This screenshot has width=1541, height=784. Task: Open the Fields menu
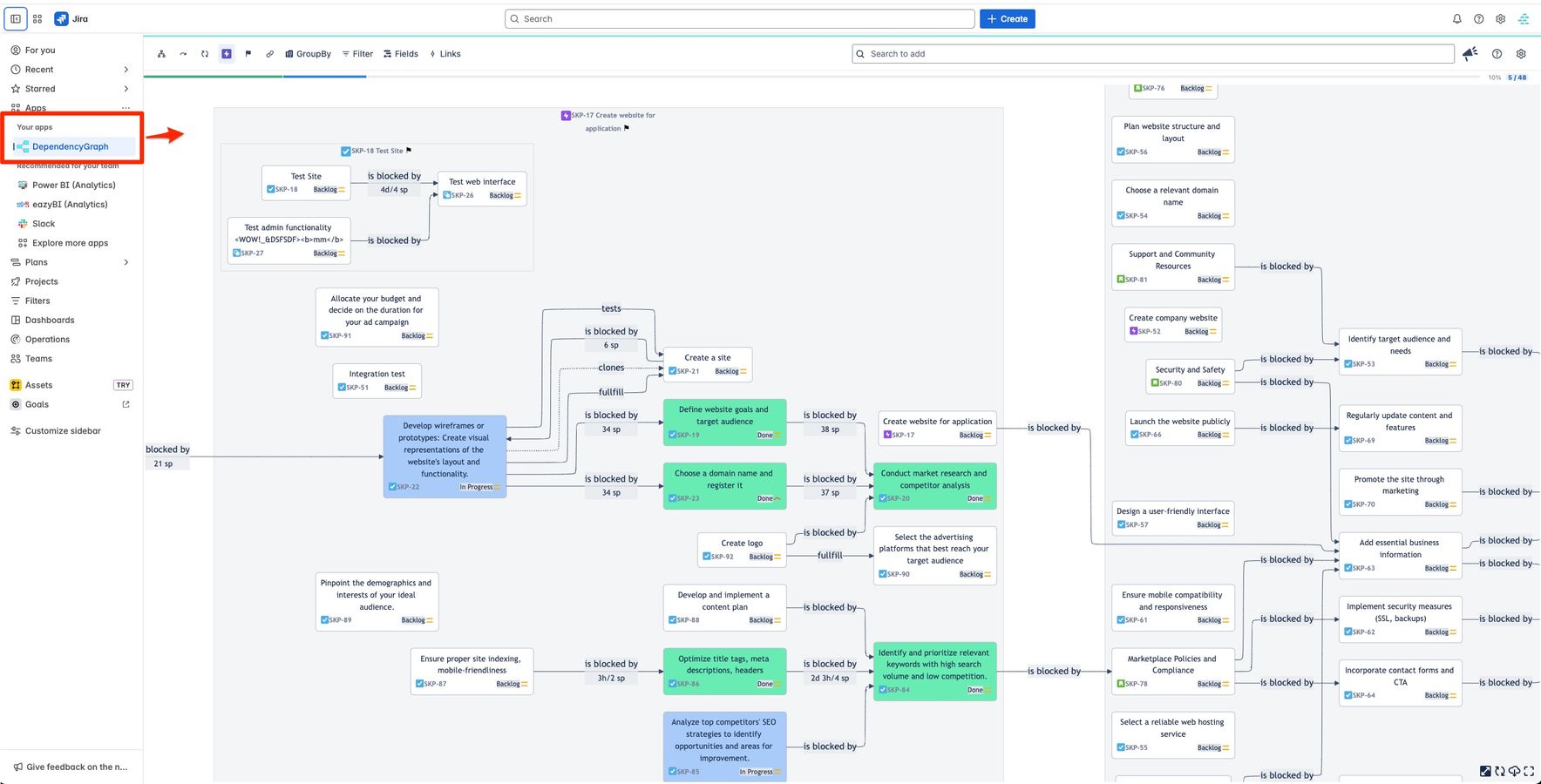[401, 54]
